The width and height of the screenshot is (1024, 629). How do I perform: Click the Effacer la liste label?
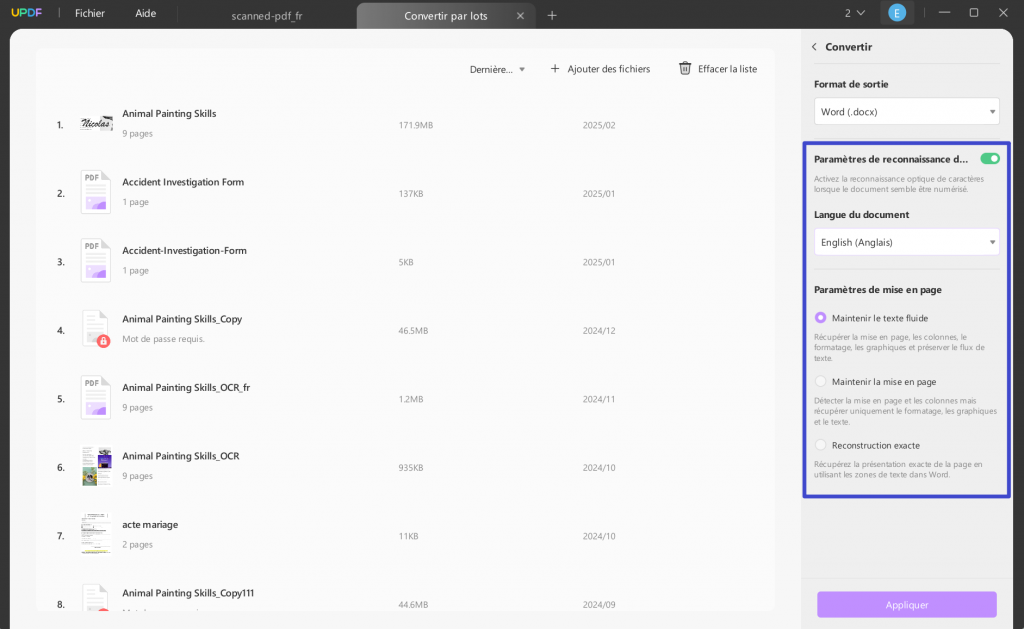[x=728, y=69]
